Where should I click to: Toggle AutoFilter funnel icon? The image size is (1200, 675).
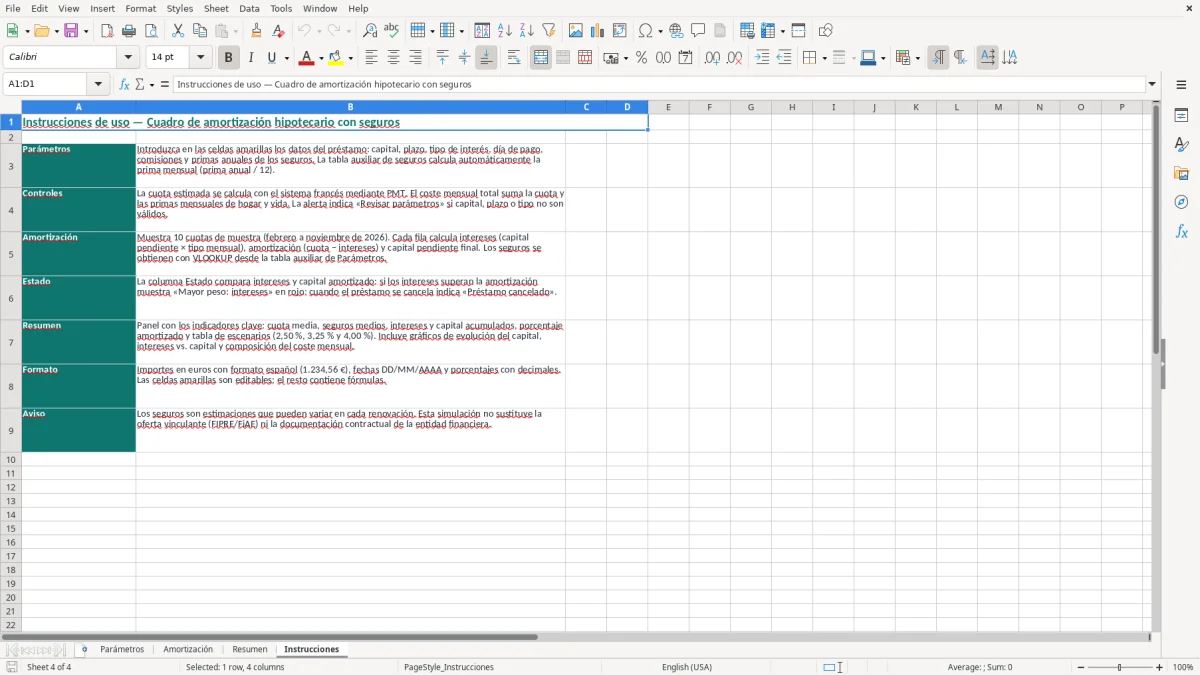[549, 31]
